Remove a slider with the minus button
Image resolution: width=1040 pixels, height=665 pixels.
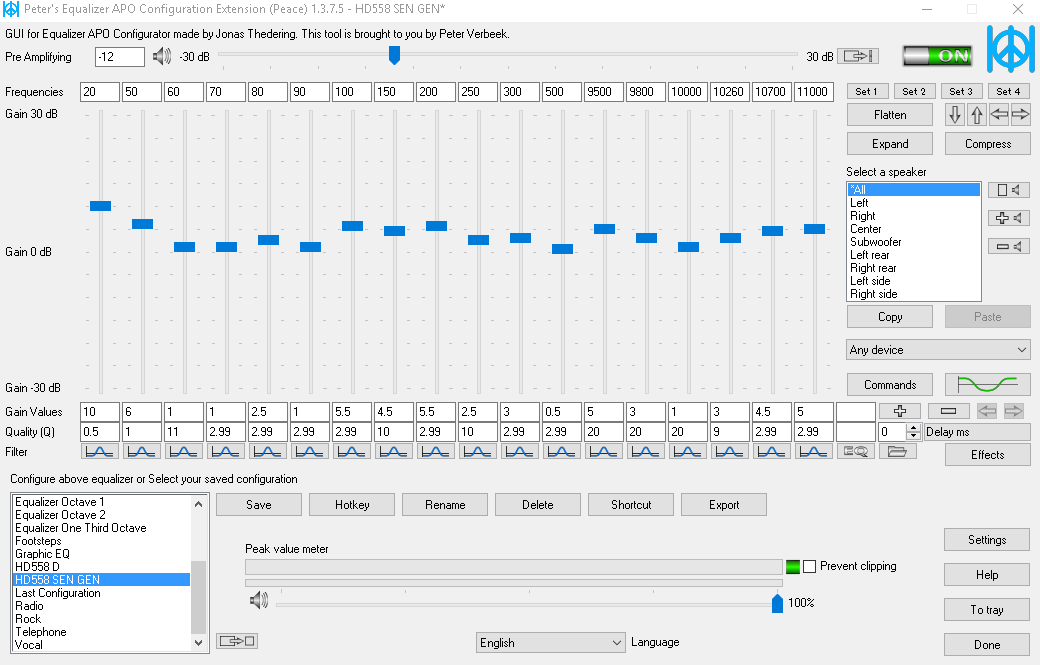[x=948, y=411]
